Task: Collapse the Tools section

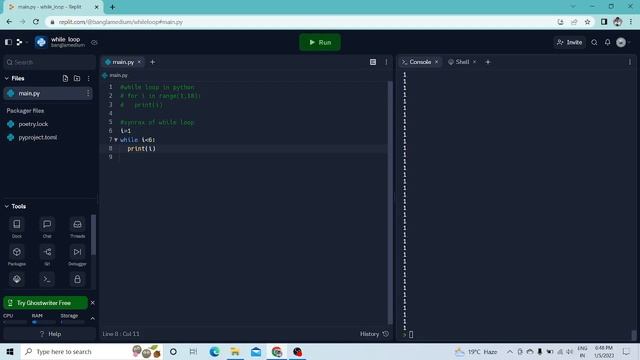Action: coord(7,206)
